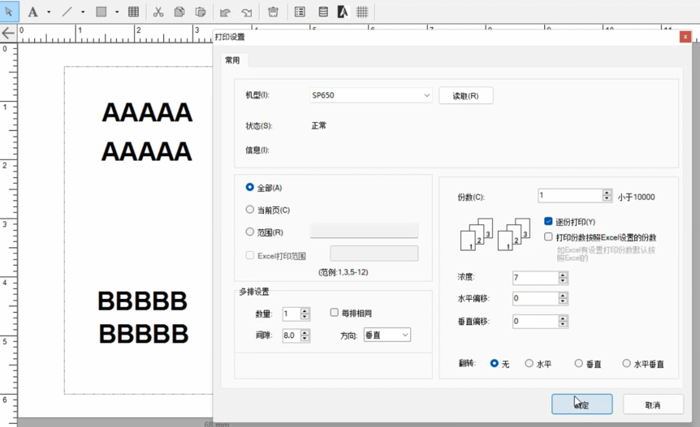
Task: Select the pointer selection tool
Action: (10, 12)
